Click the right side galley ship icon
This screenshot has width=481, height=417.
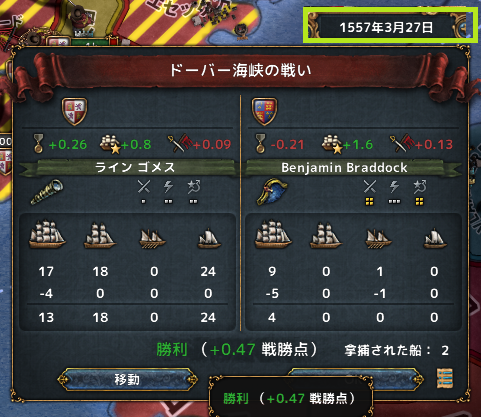coord(378,239)
